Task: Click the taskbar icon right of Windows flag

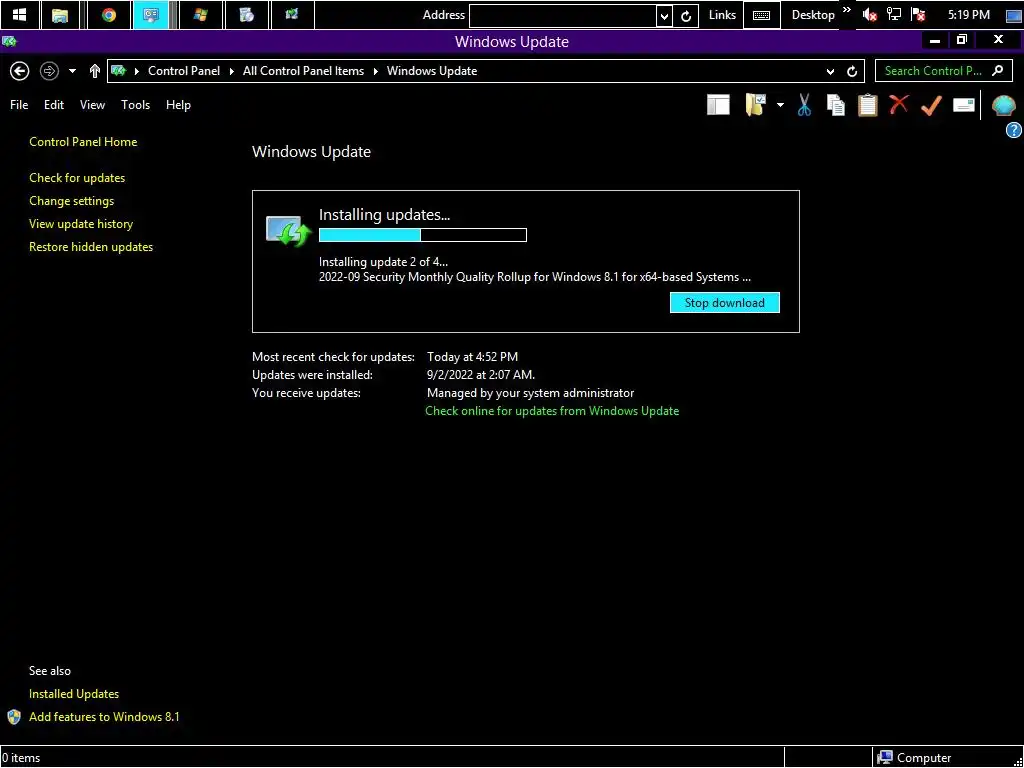Action: tap(246, 14)
